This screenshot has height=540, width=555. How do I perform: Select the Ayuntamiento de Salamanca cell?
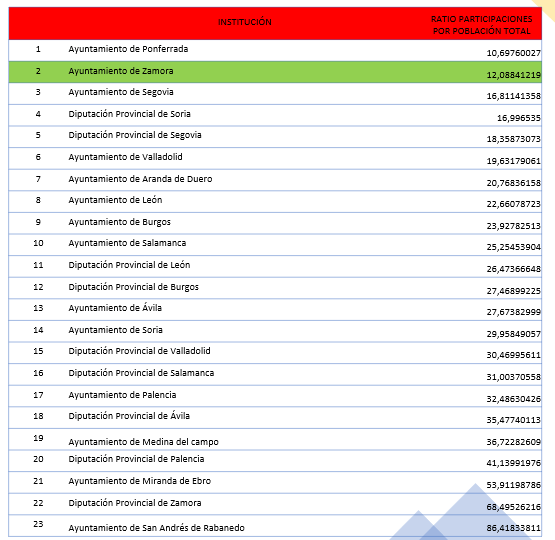127,243
